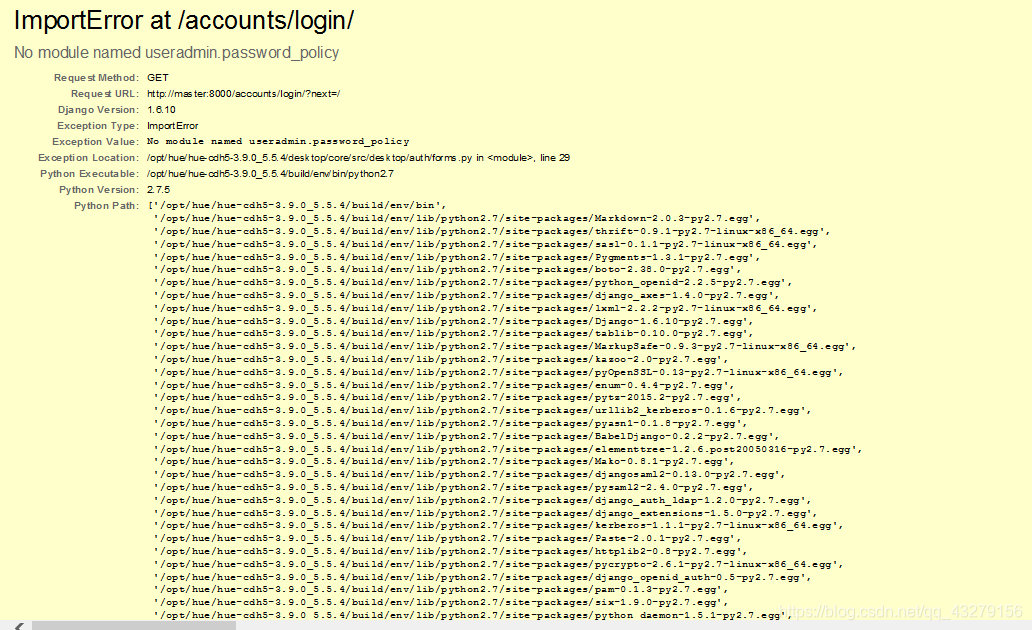This screenshot has width=1032, height=630.
Task: Click the 'No module named useradmin.password_policy' subtitle
Action: coord(176,53)
